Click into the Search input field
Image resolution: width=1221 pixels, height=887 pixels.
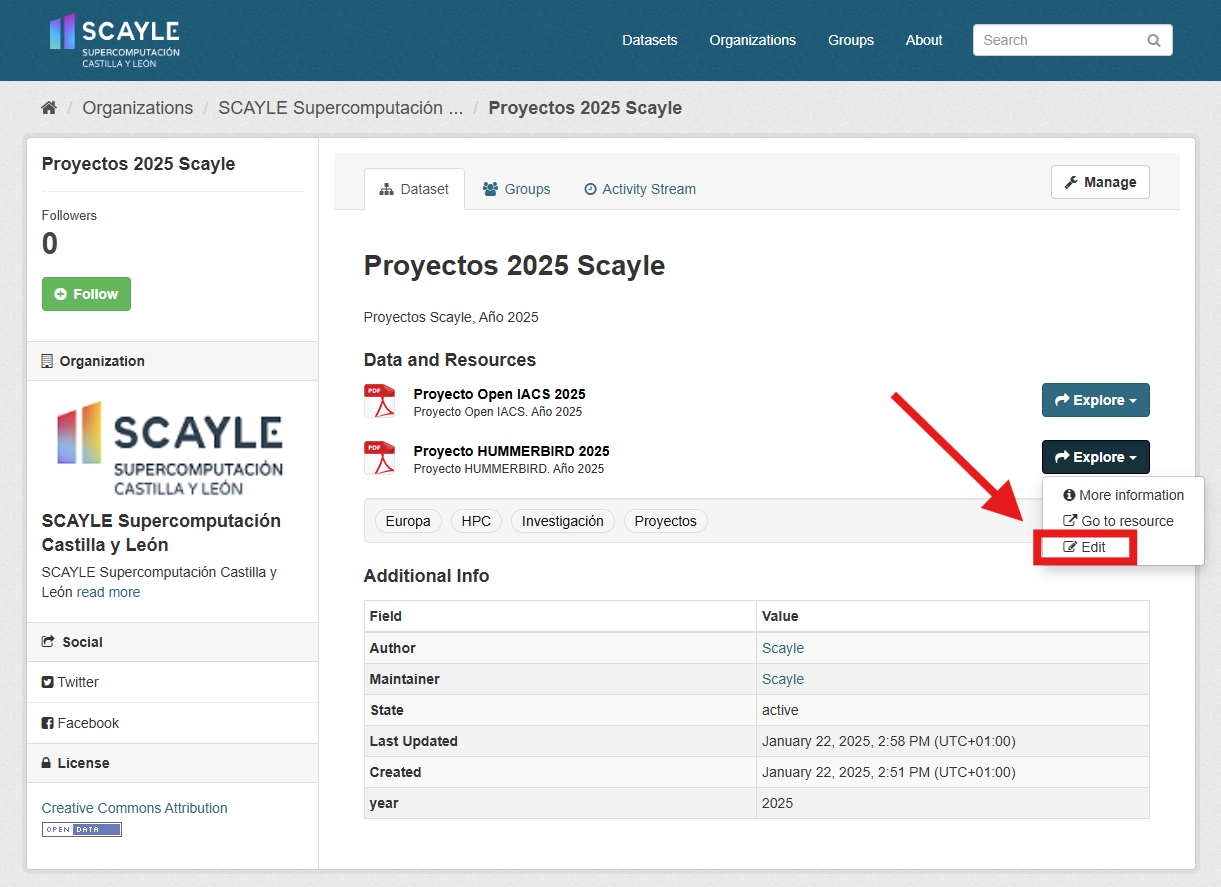pos(1072,40)
